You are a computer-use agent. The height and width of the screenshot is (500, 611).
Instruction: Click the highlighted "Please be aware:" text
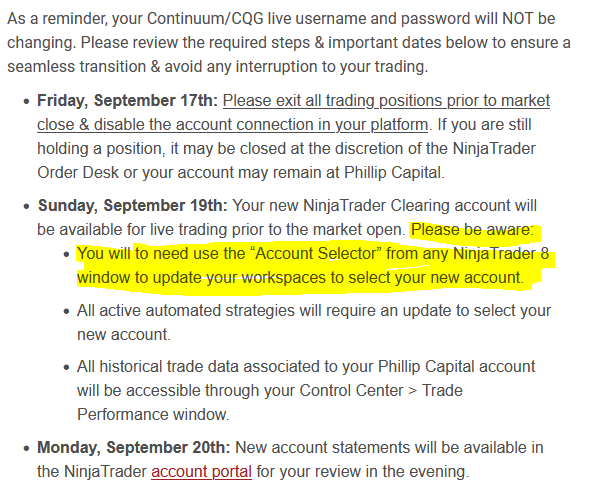[473, 230]
